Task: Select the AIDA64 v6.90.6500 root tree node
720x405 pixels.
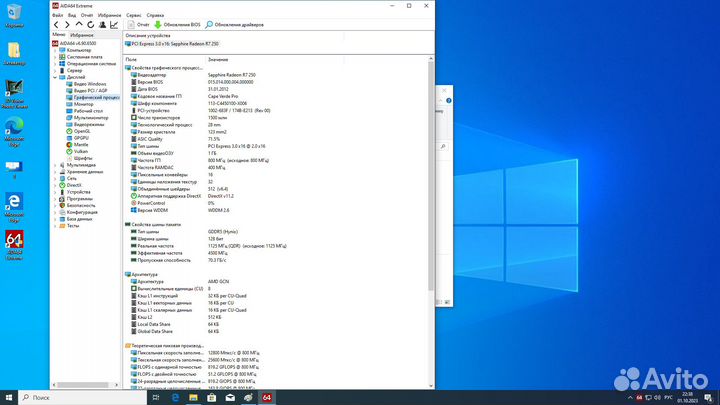Action: point(74,44)
